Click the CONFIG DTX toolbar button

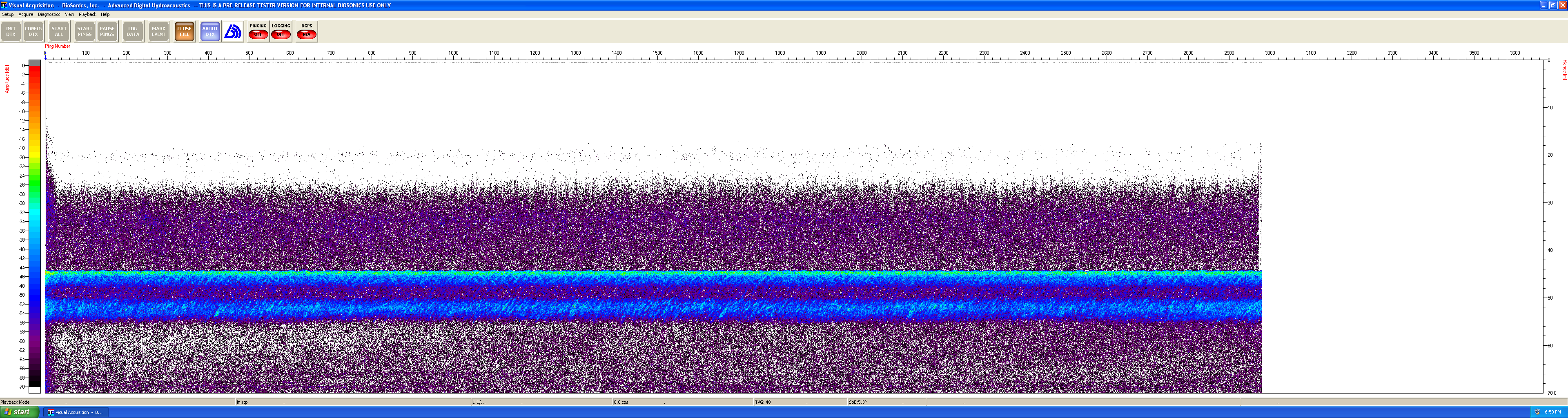(33, 32)
